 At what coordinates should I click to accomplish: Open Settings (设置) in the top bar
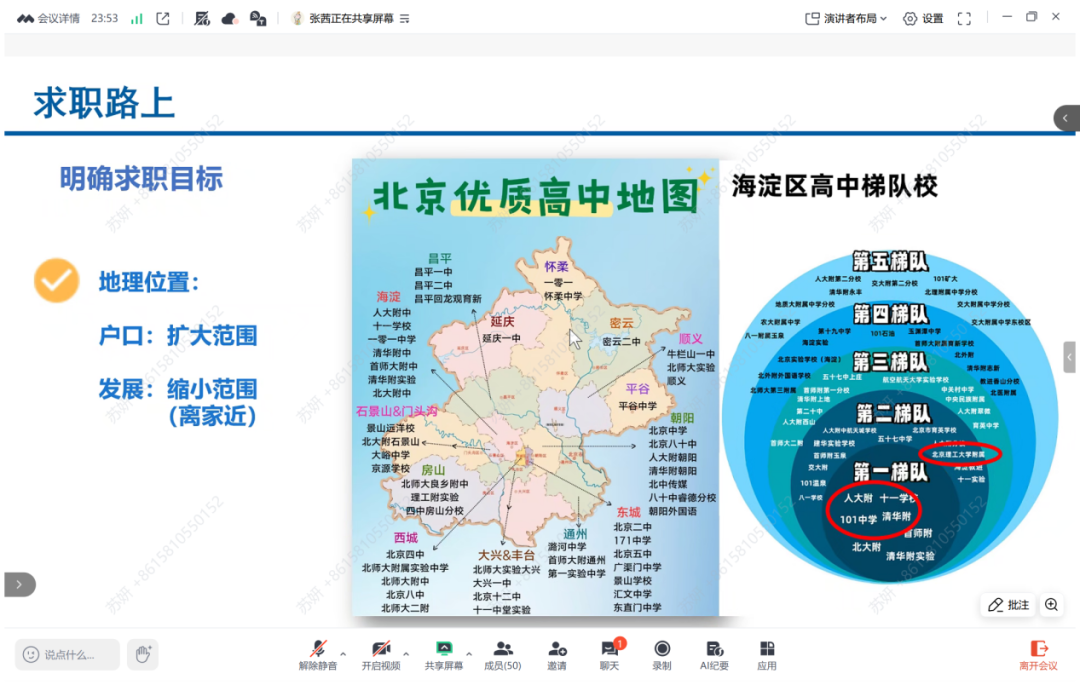pyautogui.click(x=923, y=18)
